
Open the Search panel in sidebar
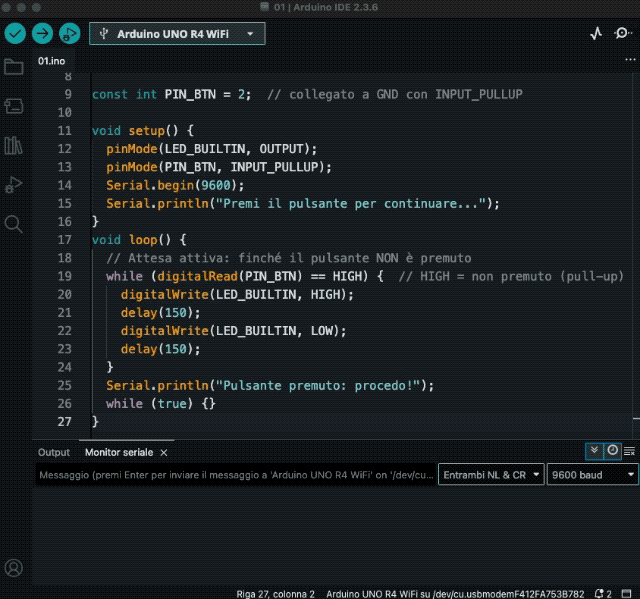(14, 224)
